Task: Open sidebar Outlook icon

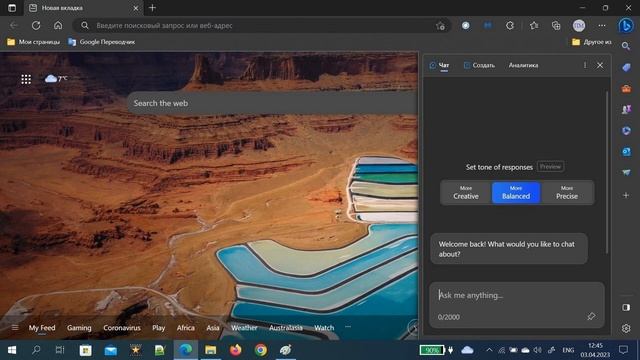Action: tap(626, 151)
